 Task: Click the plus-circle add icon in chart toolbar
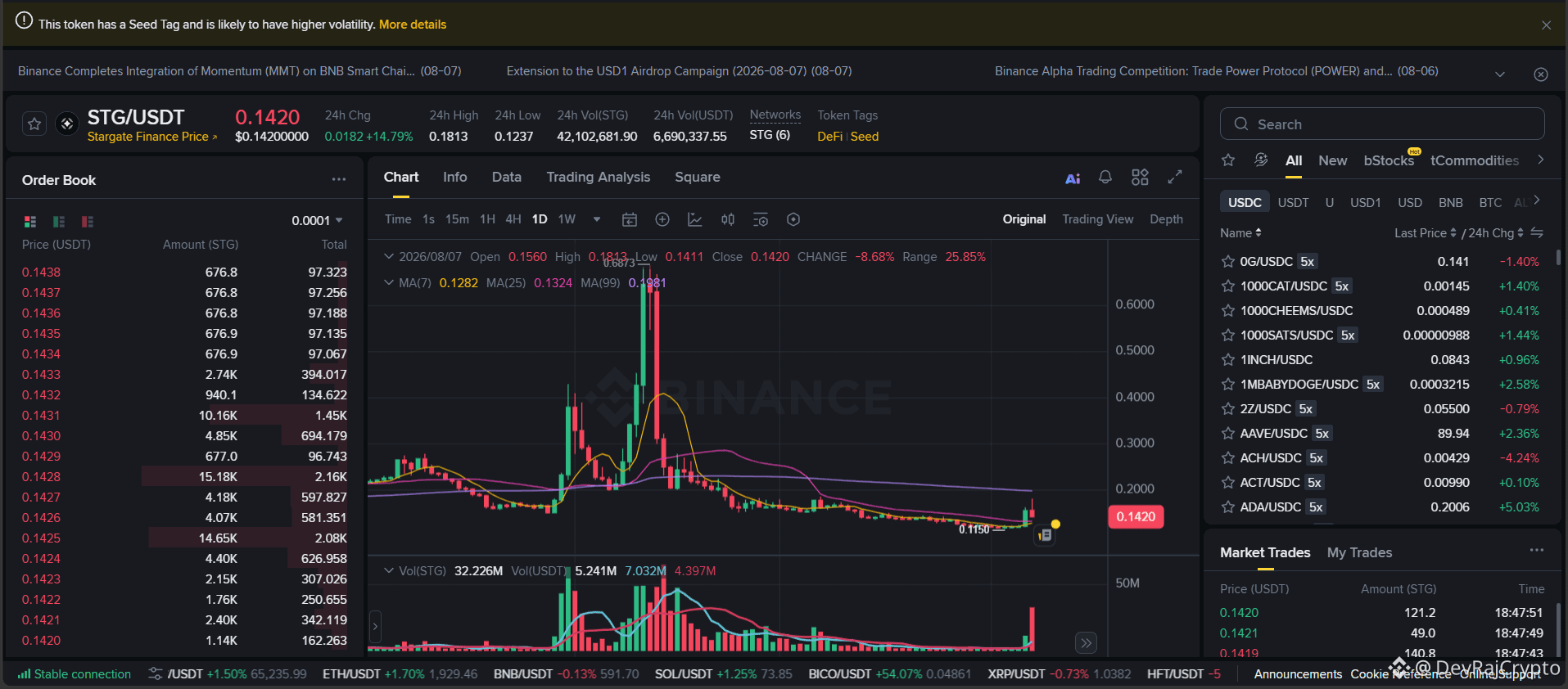point(662,219)
